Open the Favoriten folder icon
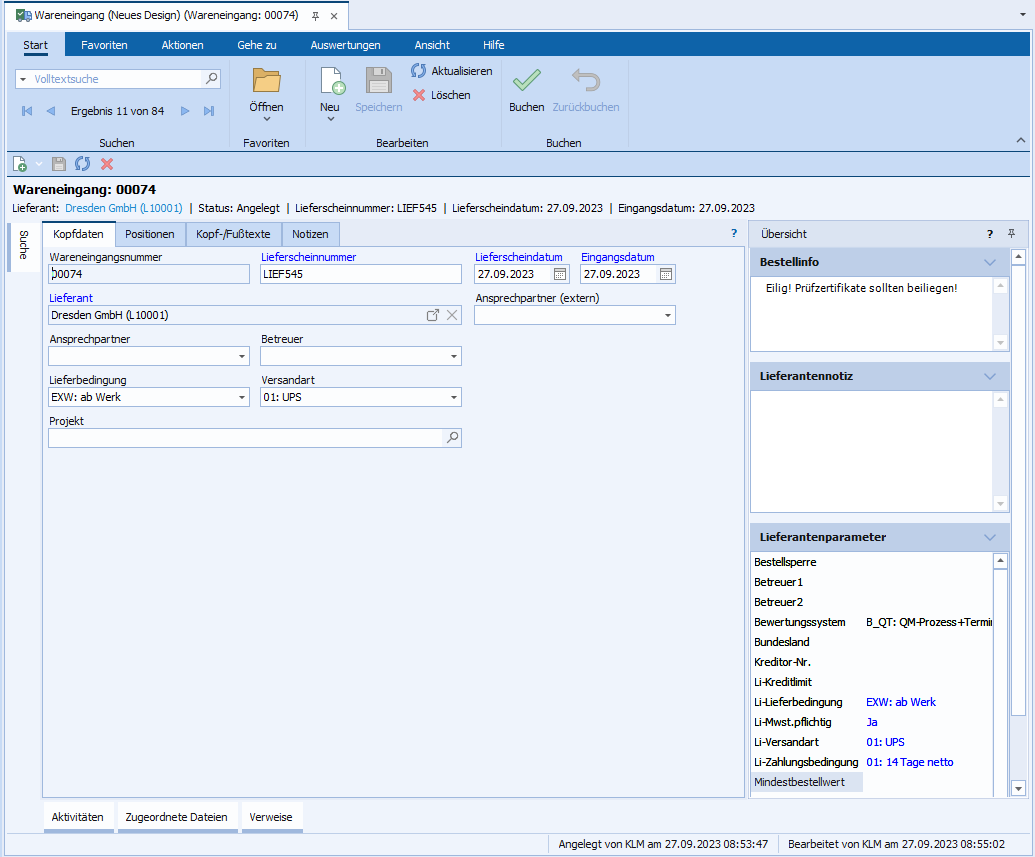Screen dimensions: 1035x857 coord(266,81)
